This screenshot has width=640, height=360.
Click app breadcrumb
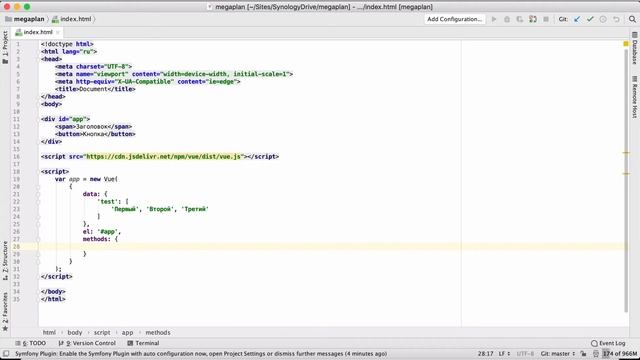pyautogui.click(x=127, y=333)
